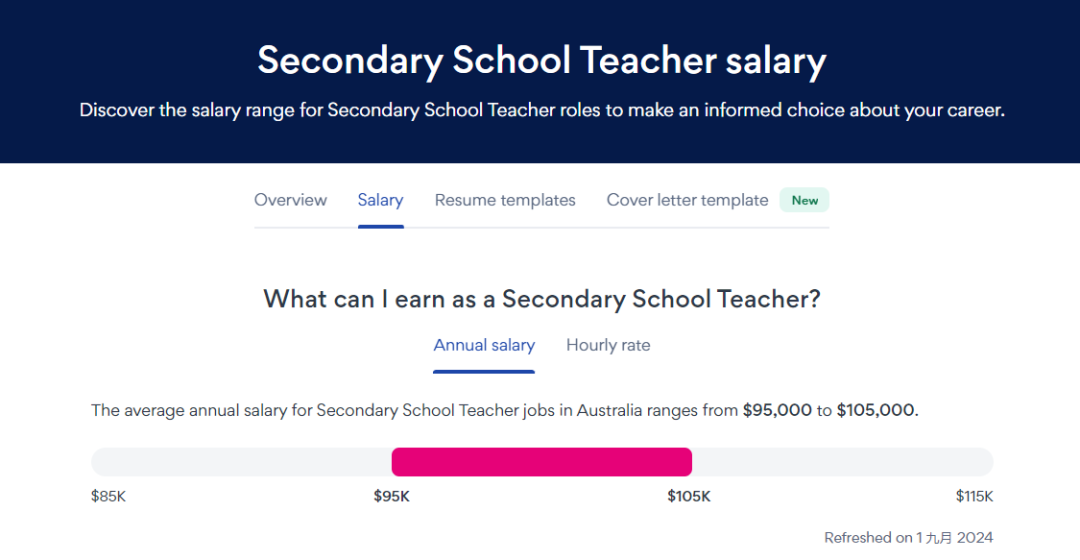The width and height of the screenshot is (1080, 560).
Task: Click the $85K minimum label
Action: [x=108, y=496]
